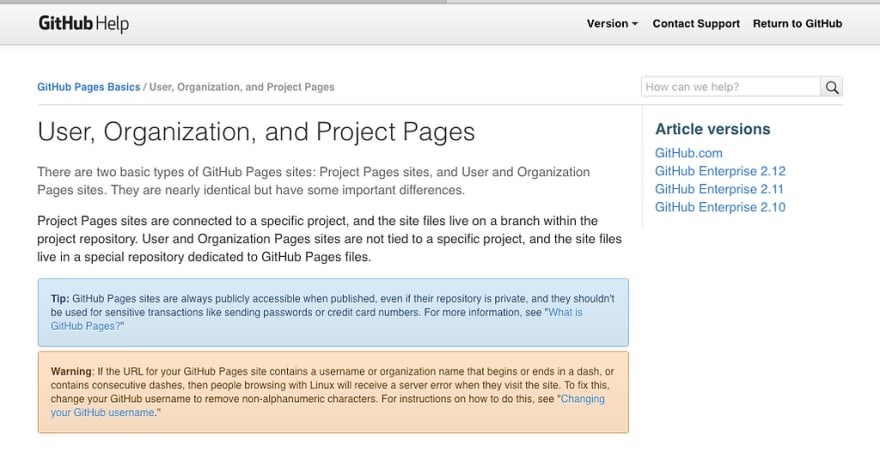The height and width of the screenshot is (452, 880).
Task: Focus the 'How can we help?' search field
Action: point(731,87)
